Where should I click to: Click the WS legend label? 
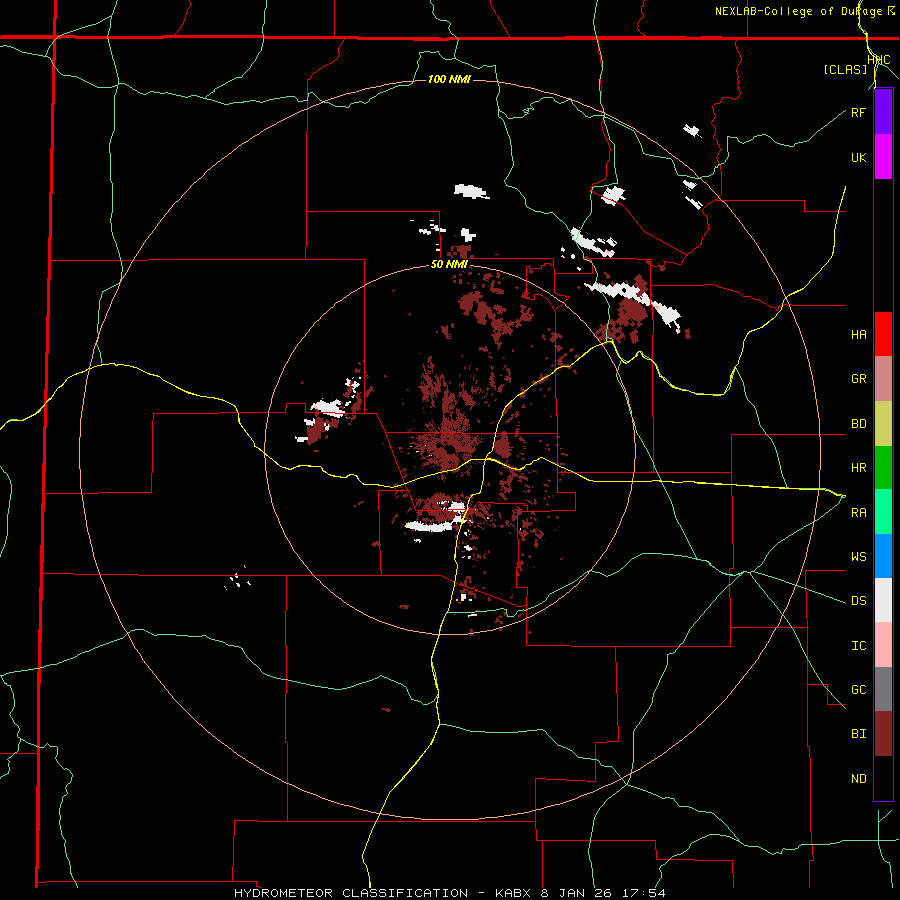tap(858, 557)
